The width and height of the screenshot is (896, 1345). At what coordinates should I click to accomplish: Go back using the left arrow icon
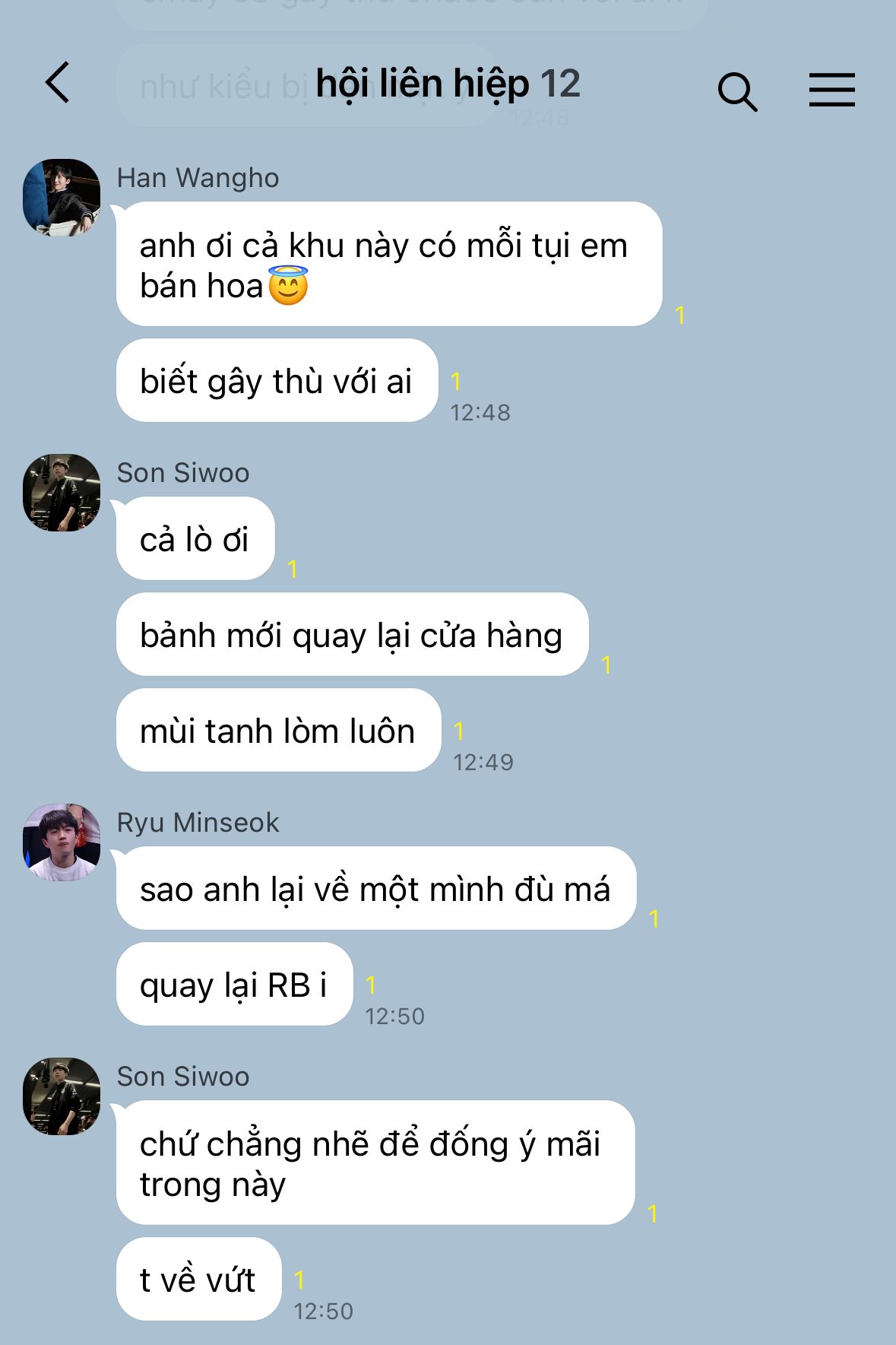(x=58, y=82)
